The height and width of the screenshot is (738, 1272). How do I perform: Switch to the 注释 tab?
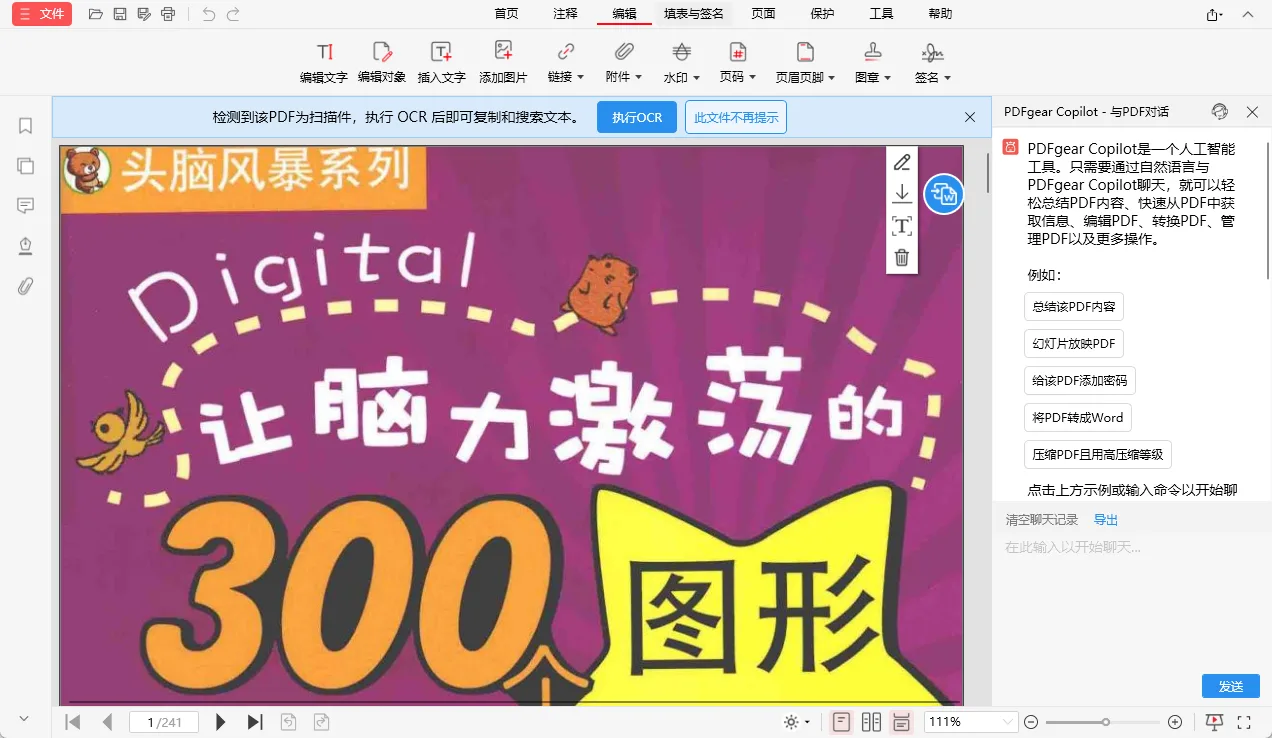pos(565,14)
